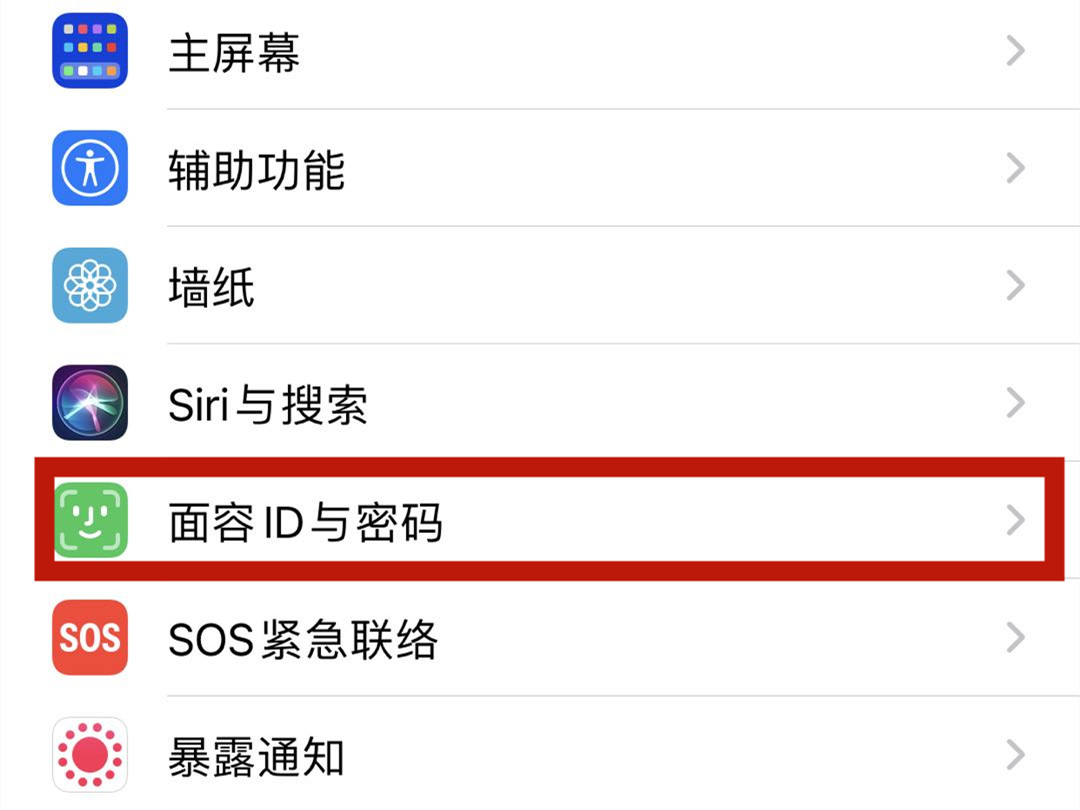The height and width of the screenshot is (810, 1080).
Task: Tap the Wallpaper (墙纸) flower icon
Action: tap(90, 285)
